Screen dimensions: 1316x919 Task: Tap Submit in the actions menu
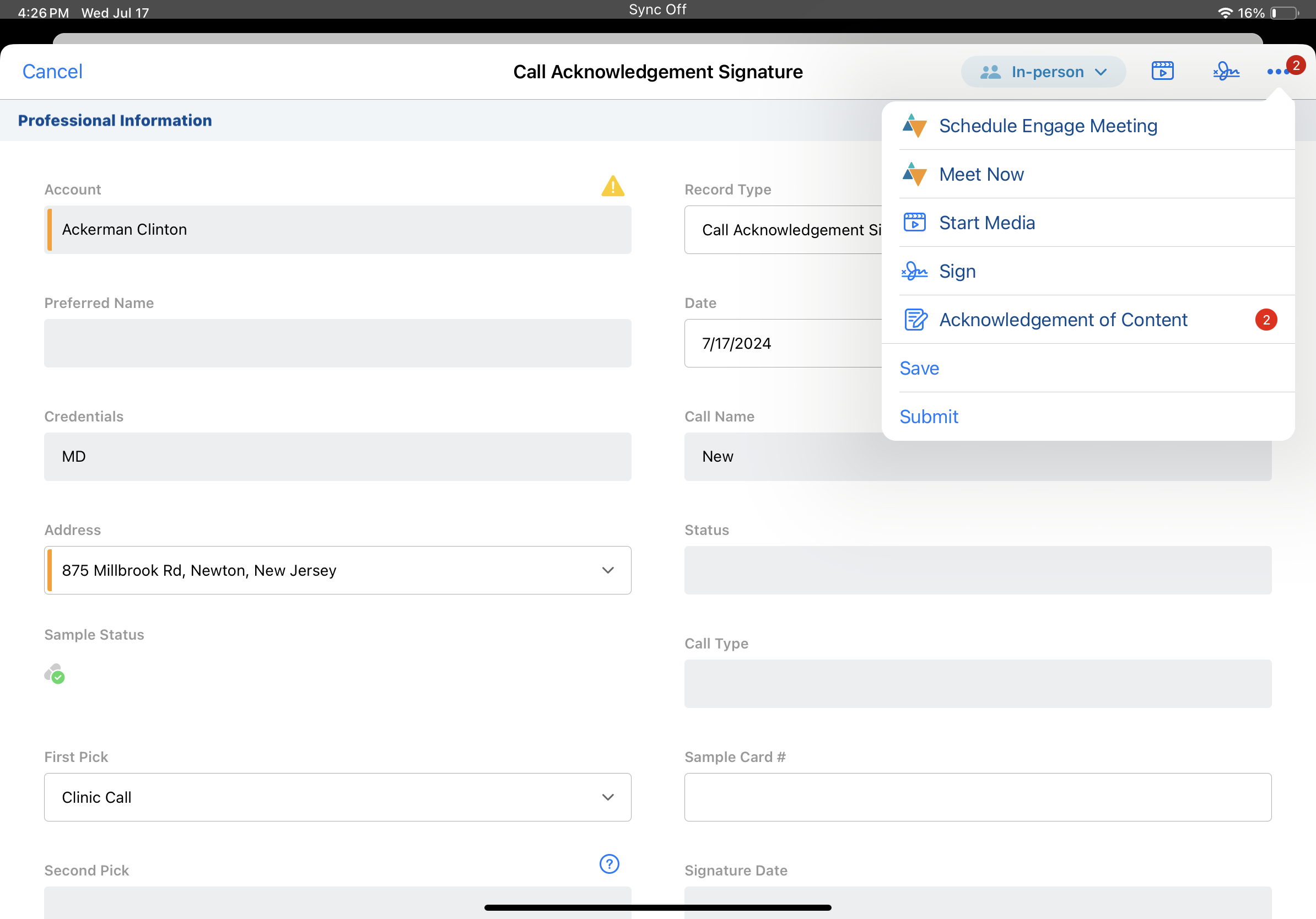point(928,417)
